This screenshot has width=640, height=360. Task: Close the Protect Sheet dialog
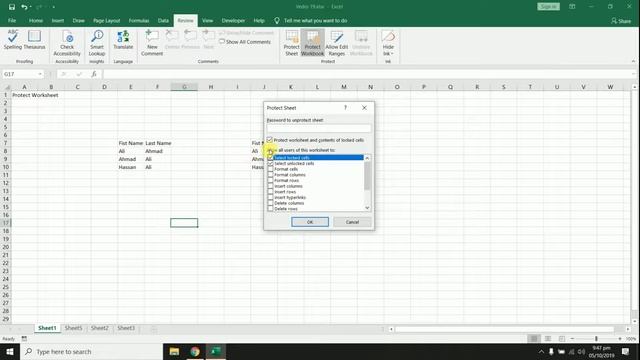coord(364,108)
